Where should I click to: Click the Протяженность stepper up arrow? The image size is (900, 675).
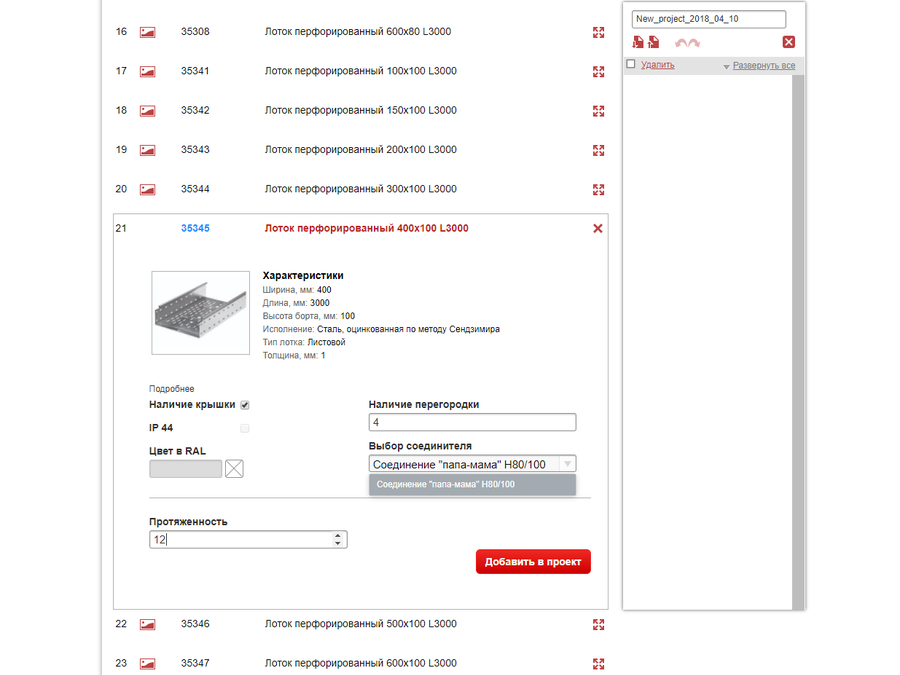click(338, 534)
